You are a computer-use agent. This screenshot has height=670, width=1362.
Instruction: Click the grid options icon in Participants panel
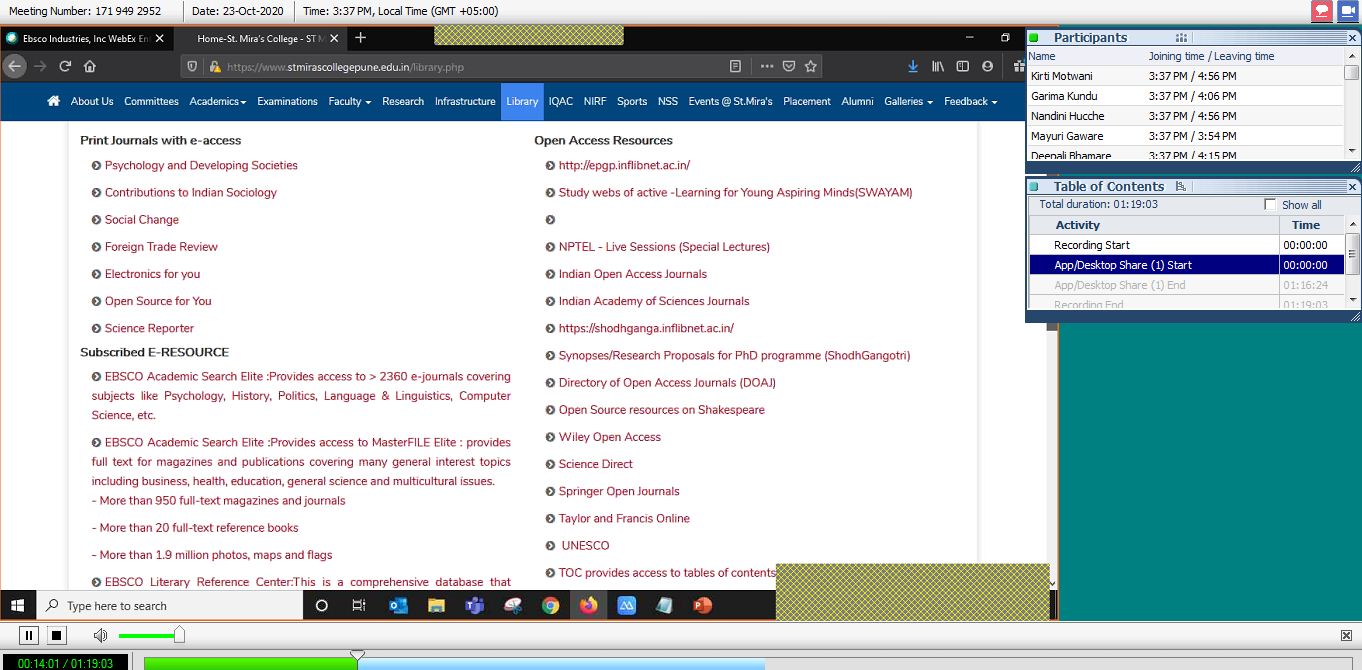(1182, 37)
